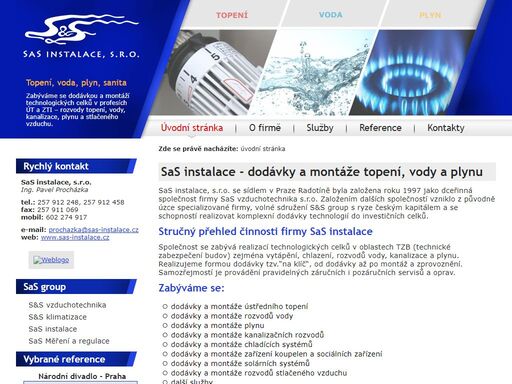Click list item dodávky a montáže ústředního topení
Screen dimensions: 512x384
coord(239,306)
